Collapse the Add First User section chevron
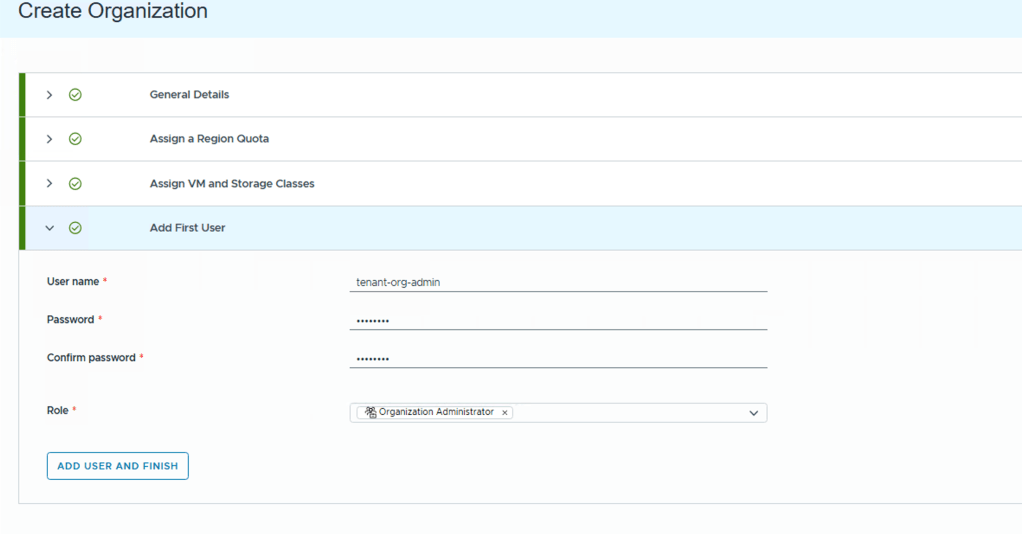Image resolution: width=1022 pixels, height=534 pixels. (49, 228)
